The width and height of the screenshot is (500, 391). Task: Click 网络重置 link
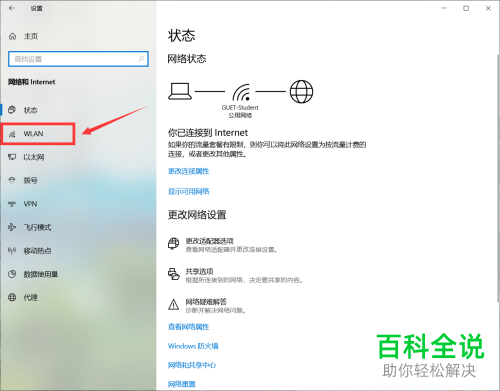tap(182, 384)
